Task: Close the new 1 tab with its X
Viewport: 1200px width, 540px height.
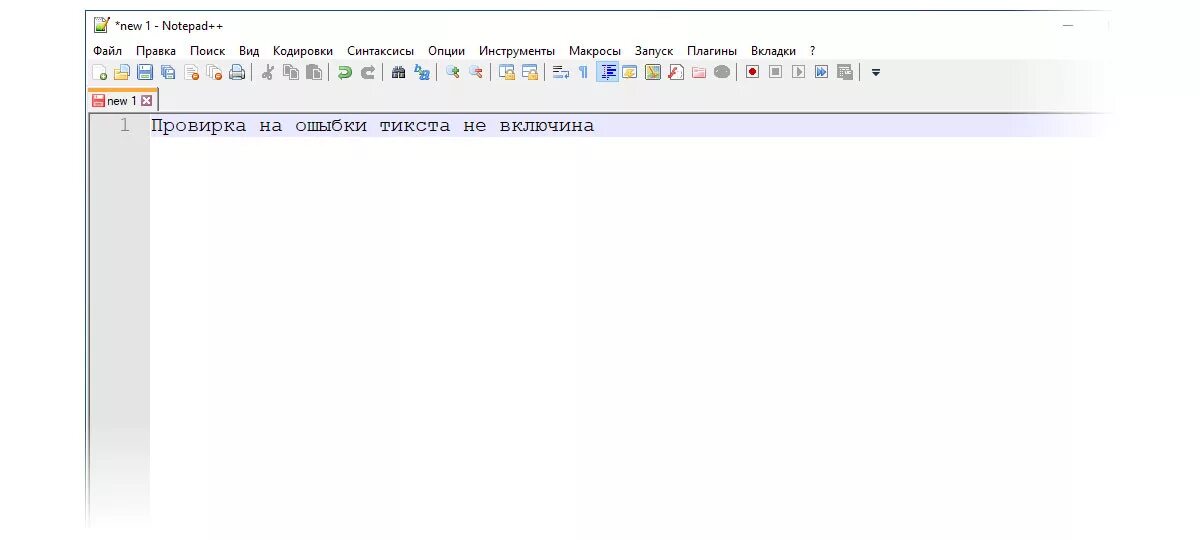Action: click(x=146, y=101)
